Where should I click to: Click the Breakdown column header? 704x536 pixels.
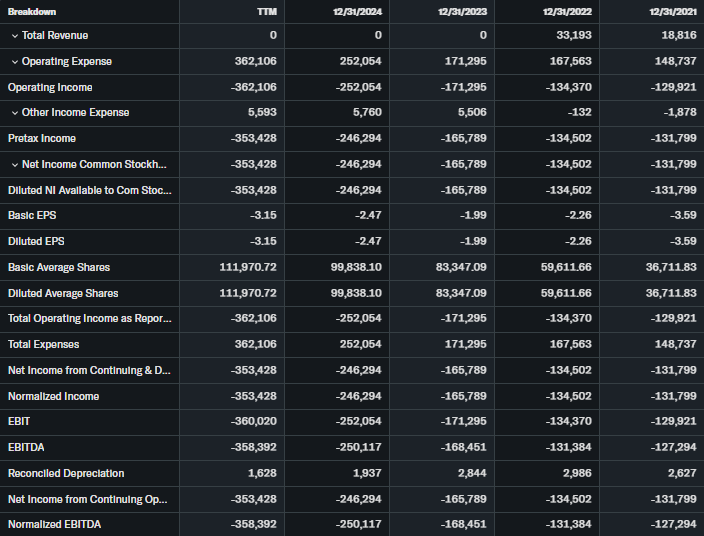coord(32,11)
